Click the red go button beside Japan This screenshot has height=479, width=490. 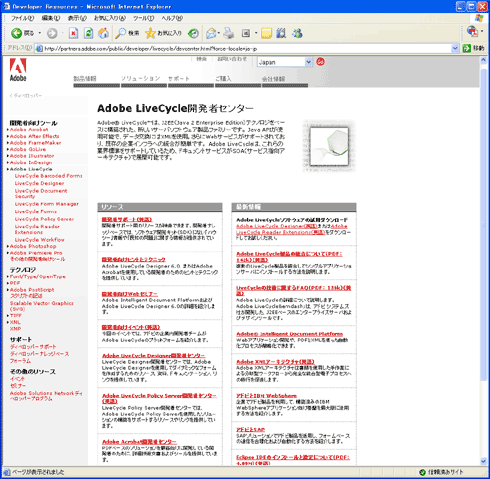(x=320, y=62)
